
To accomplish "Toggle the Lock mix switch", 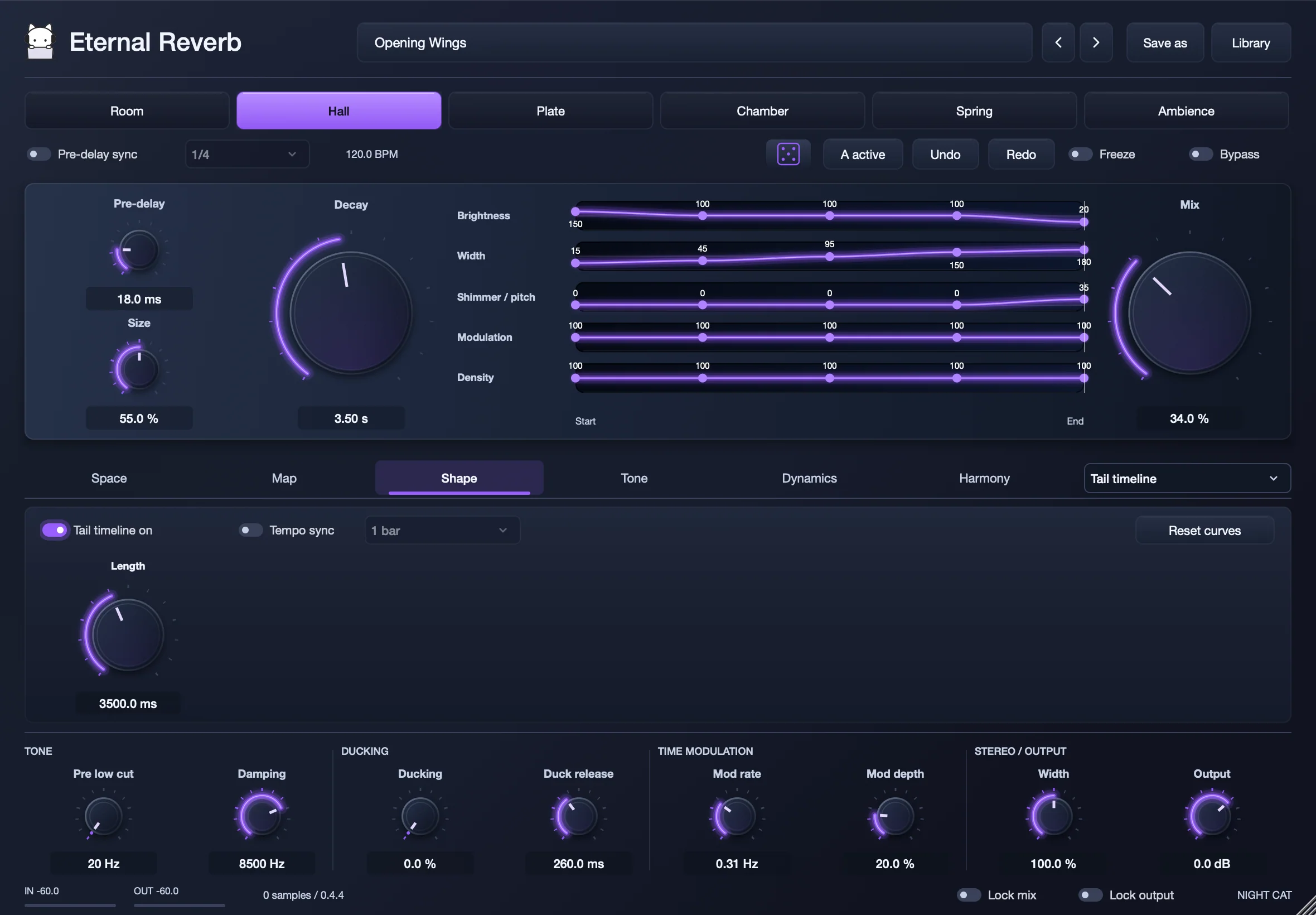I will [x=968, y=895].
